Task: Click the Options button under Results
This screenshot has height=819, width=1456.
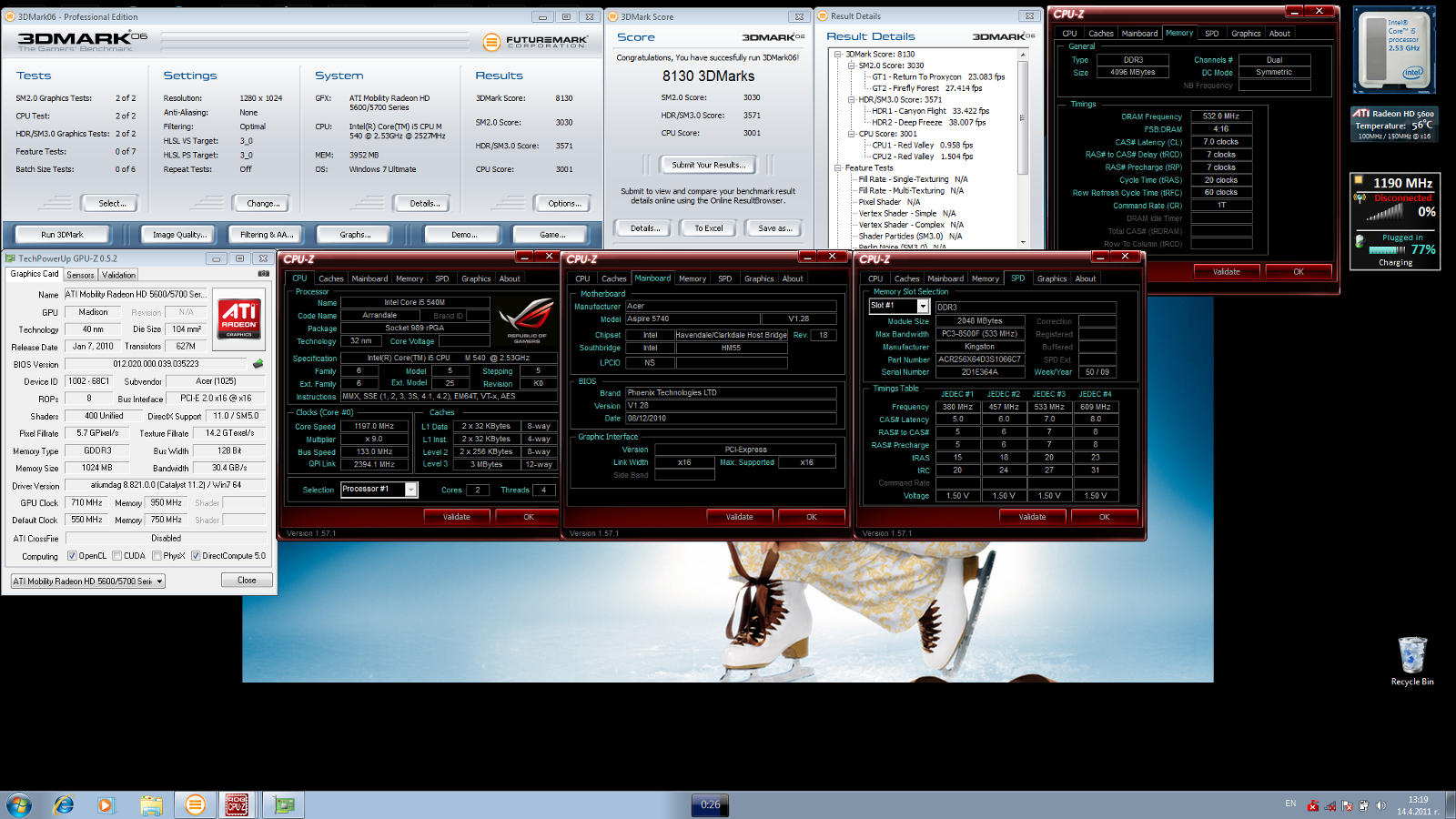Action: (564, 204)
